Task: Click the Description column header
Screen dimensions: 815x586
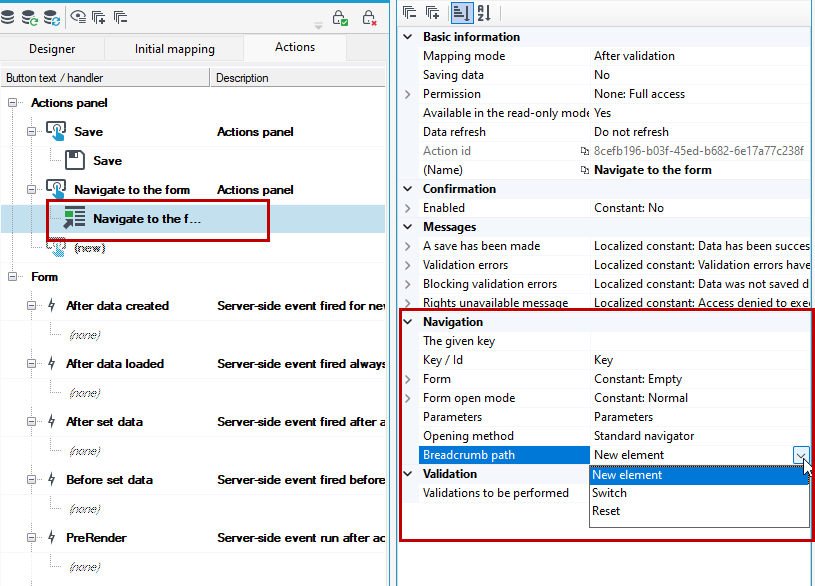Action: click(298, 78)
